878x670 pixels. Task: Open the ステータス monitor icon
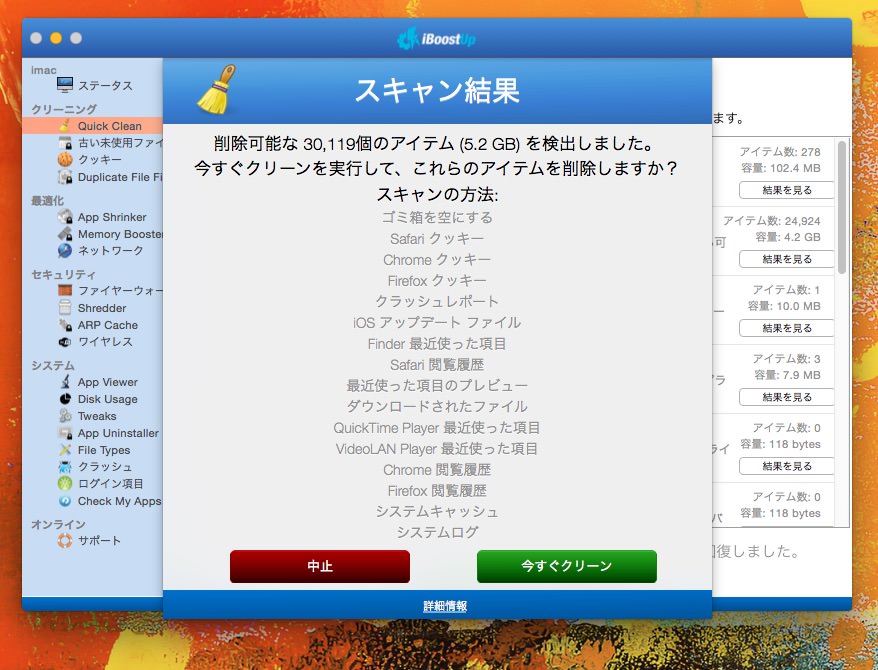click(65, 85)
